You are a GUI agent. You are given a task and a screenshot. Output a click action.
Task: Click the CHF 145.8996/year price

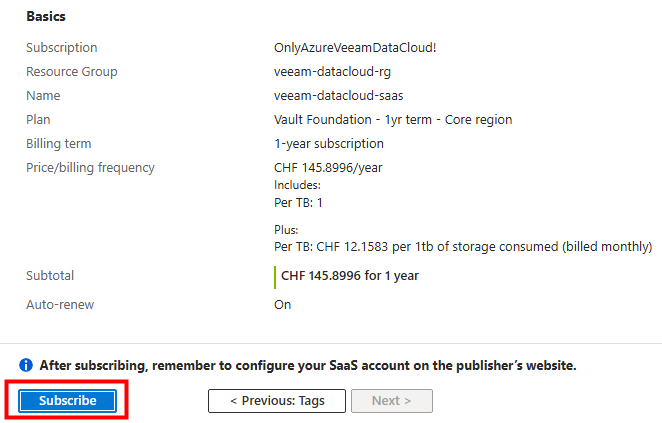(328, 168)
